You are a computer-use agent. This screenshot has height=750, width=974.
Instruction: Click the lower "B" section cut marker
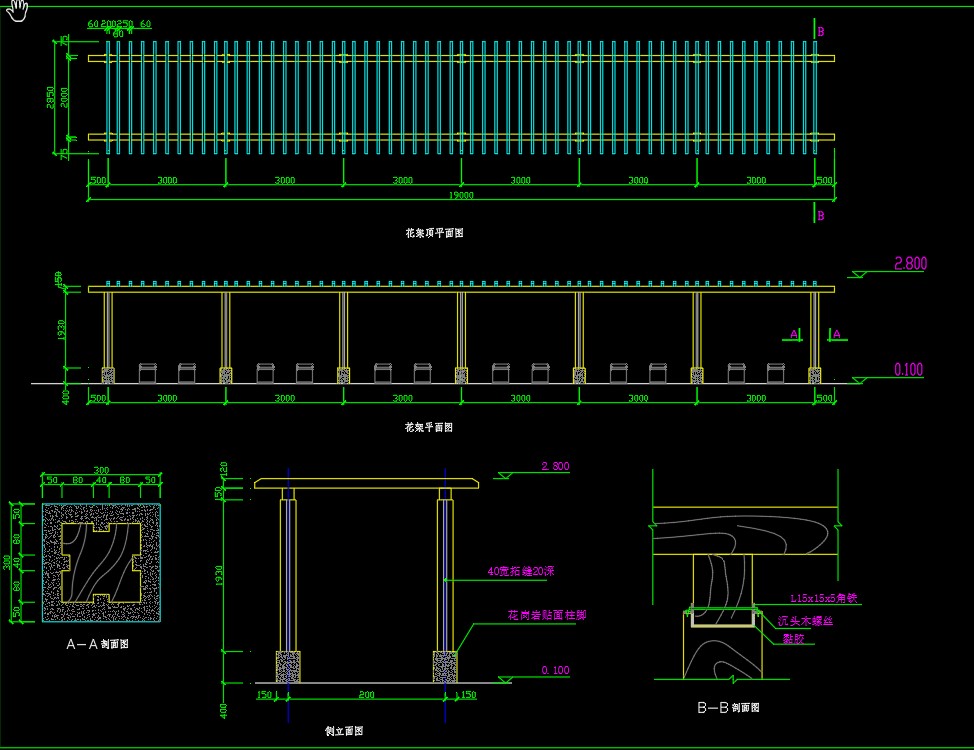pyautogui.click(x=821, y=216)
